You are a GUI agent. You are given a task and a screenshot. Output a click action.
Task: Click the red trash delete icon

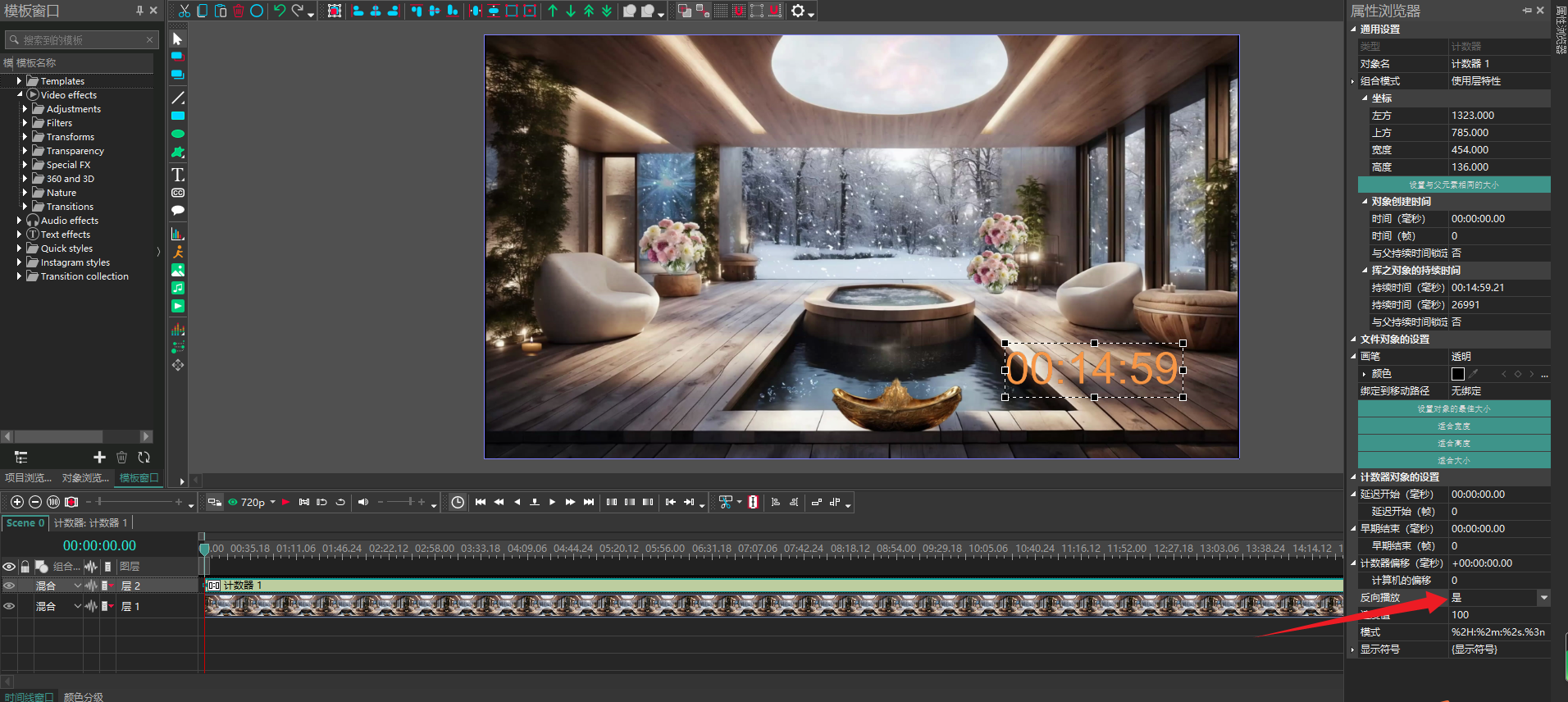click(239, 11)
